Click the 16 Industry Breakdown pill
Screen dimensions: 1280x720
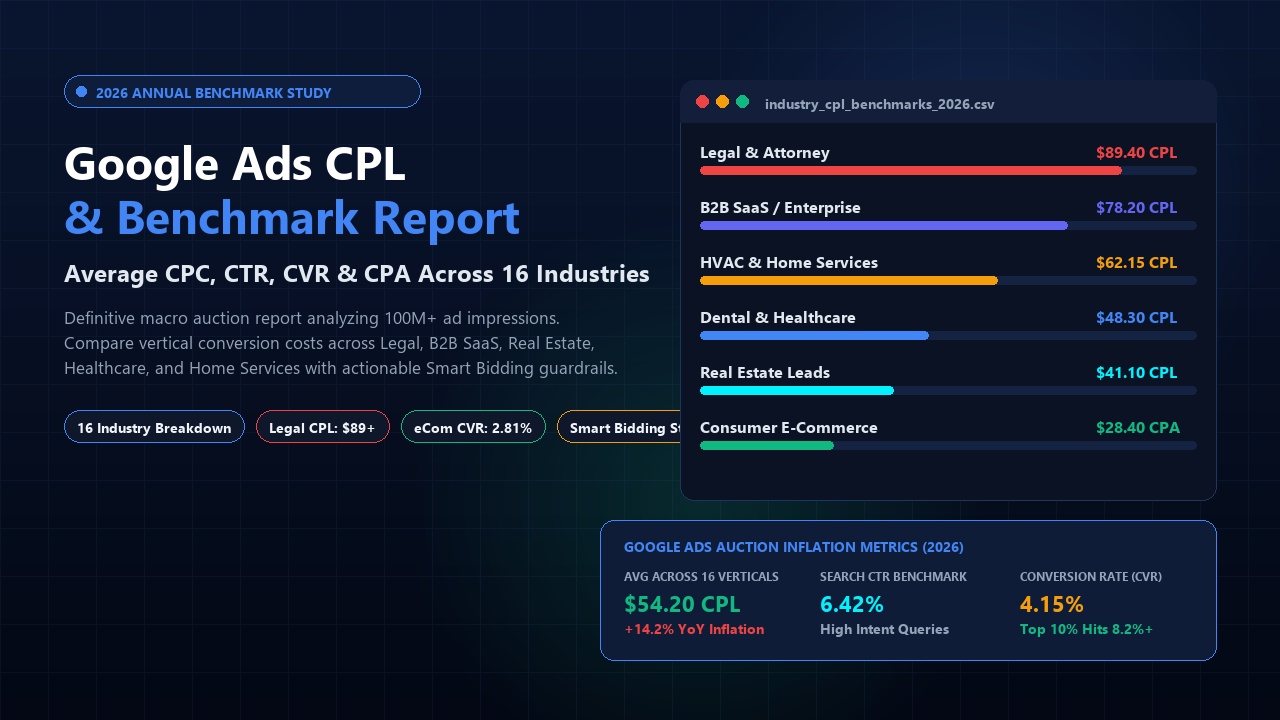point(154,428)
